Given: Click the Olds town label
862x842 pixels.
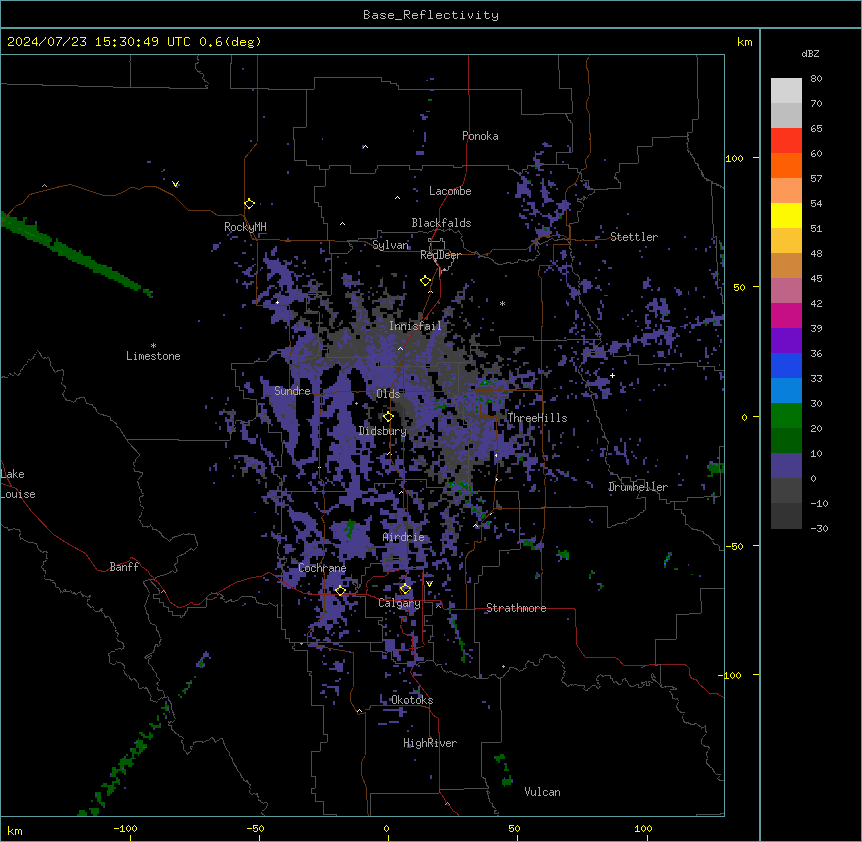Looking at the screenshot, I should pyautogui.click(x=388, y=394).
